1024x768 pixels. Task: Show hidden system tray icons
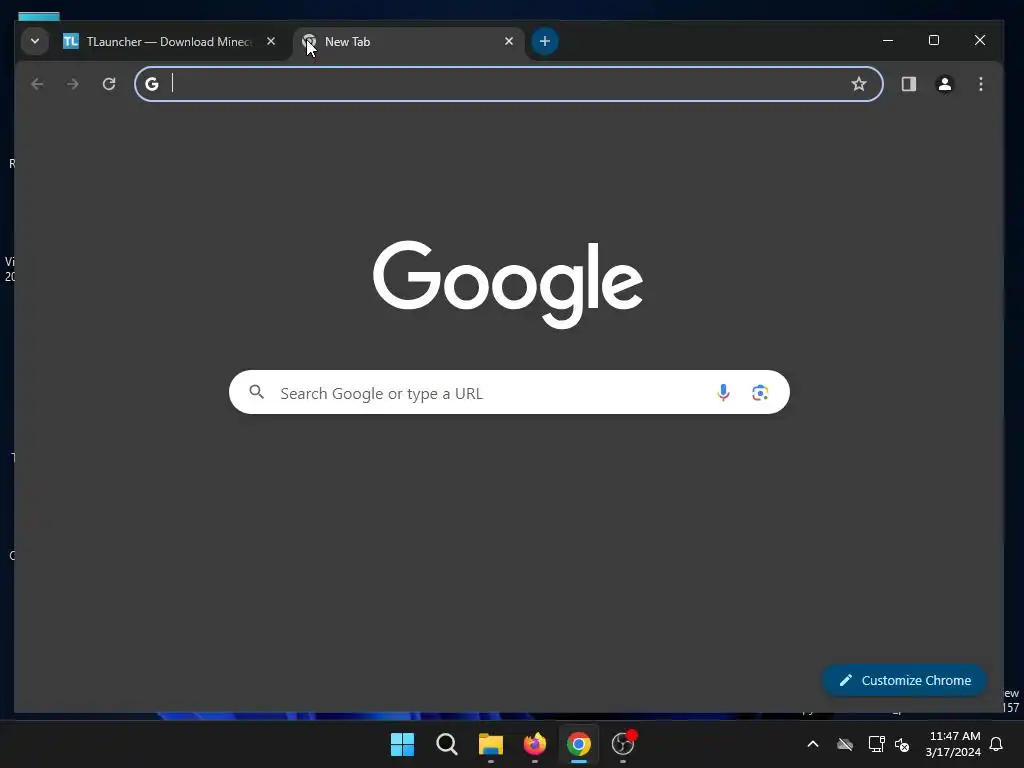pyautogui.click(x=813, y=744)
